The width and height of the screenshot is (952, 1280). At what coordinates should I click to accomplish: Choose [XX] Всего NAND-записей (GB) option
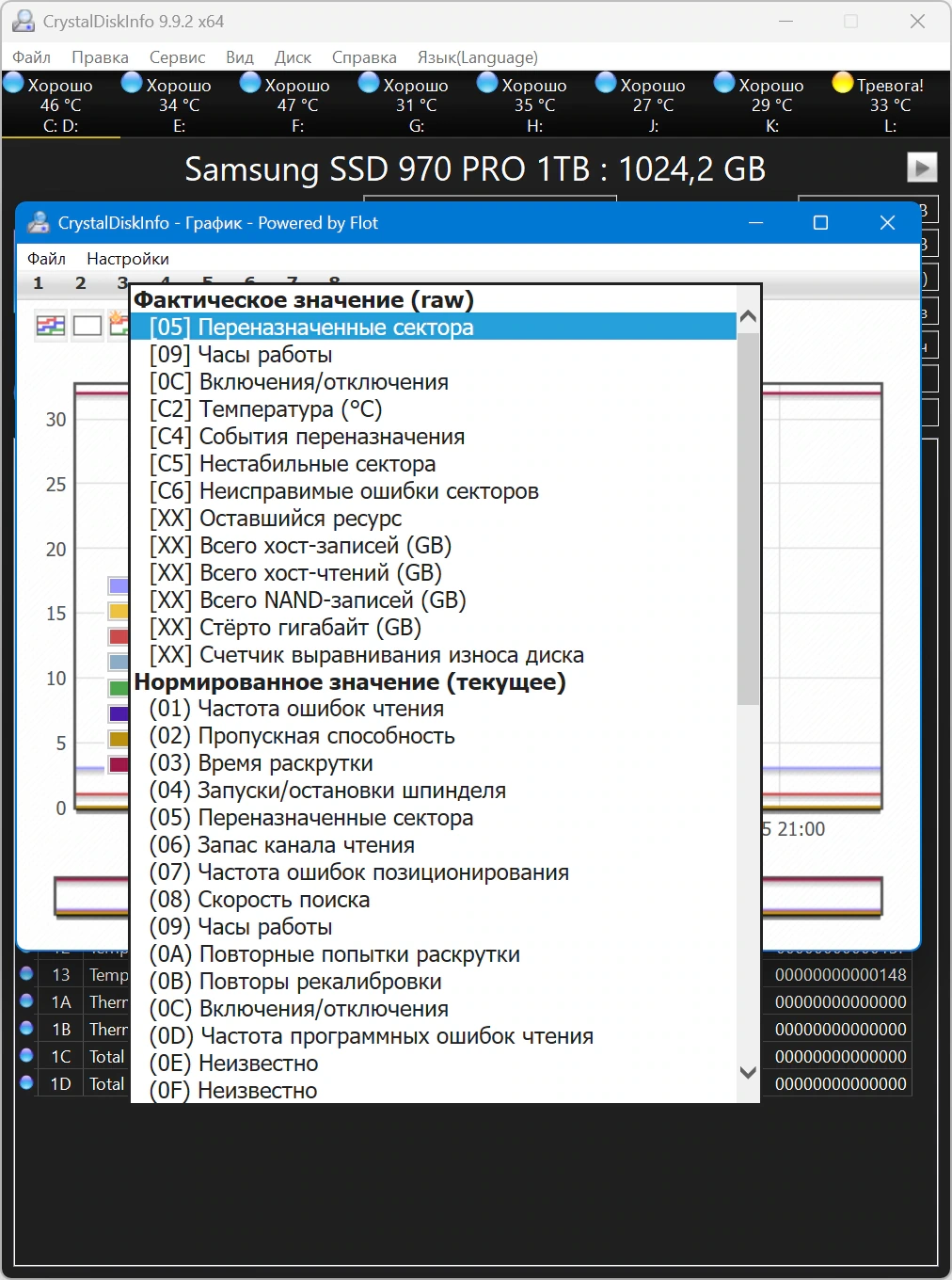[x=434, y=600]
